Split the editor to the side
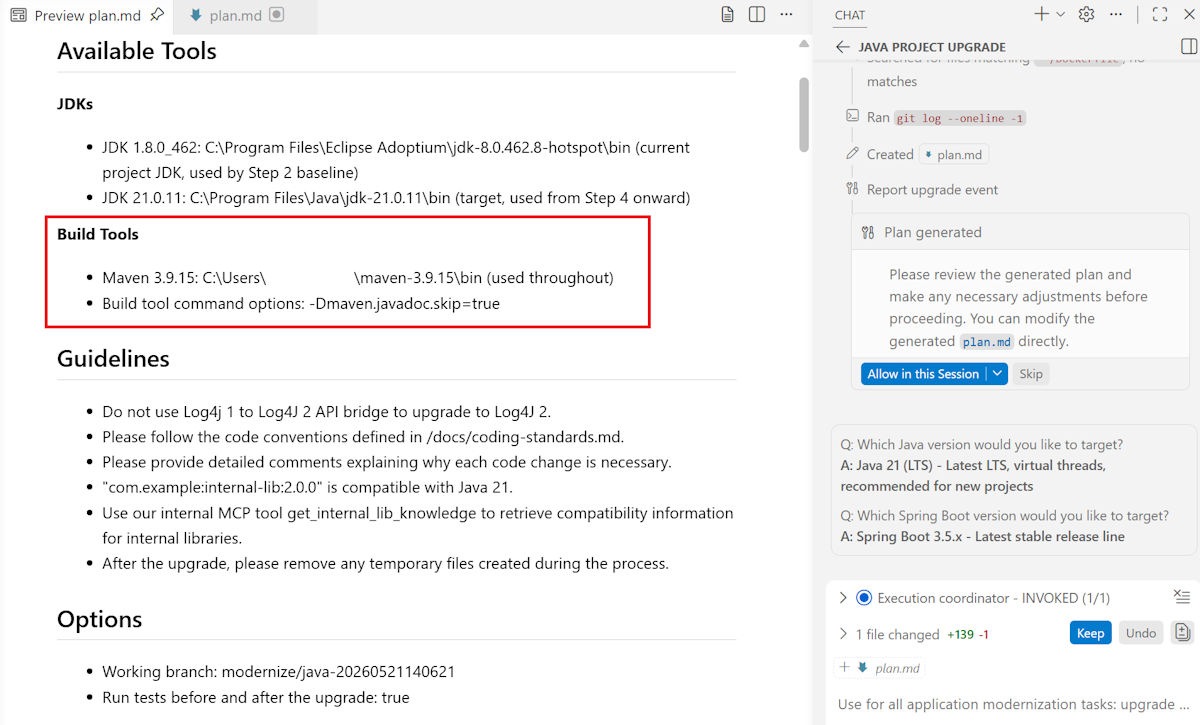 (757, 15)
